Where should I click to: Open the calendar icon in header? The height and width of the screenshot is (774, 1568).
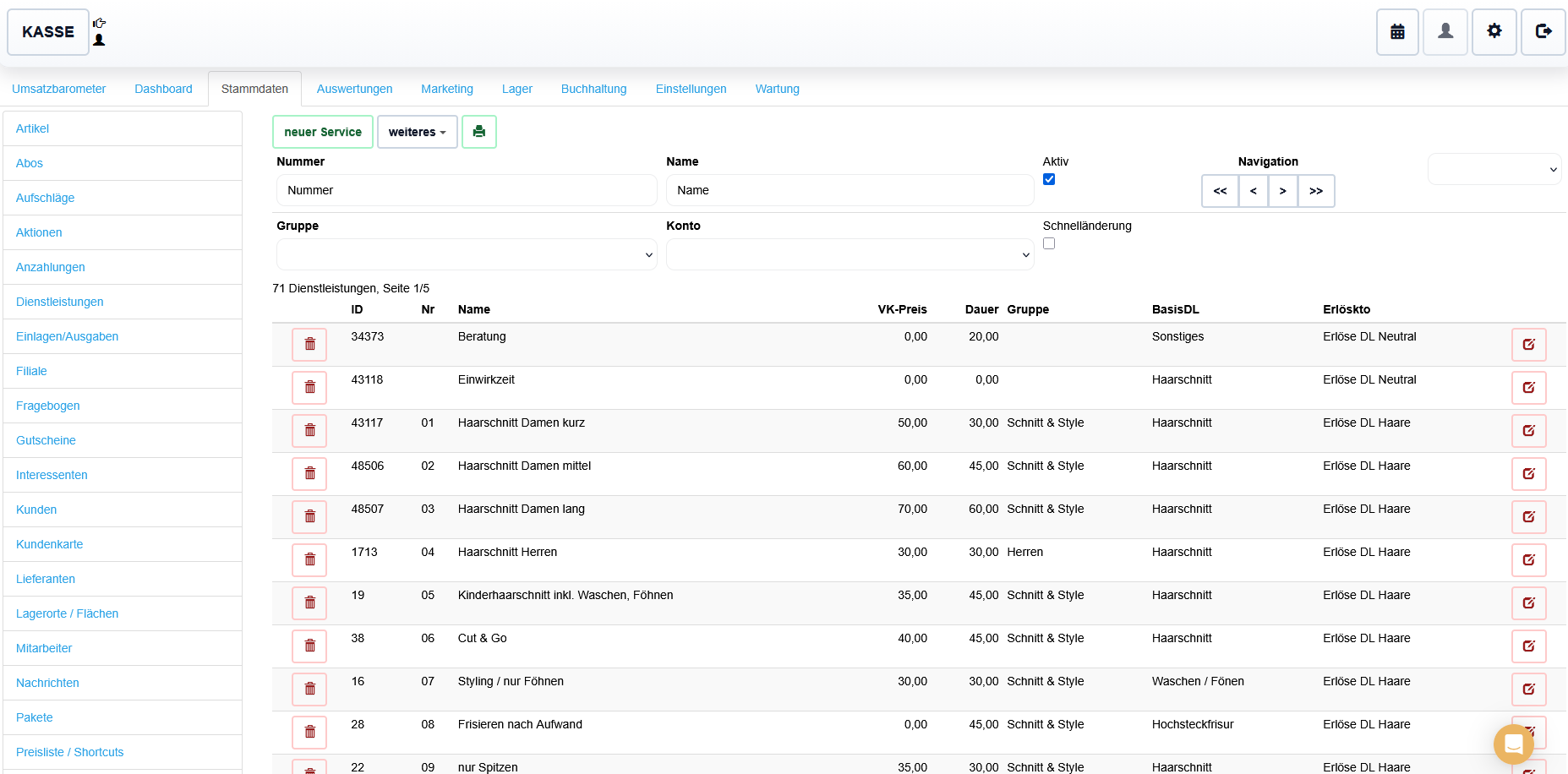[x=1397, y=32]
